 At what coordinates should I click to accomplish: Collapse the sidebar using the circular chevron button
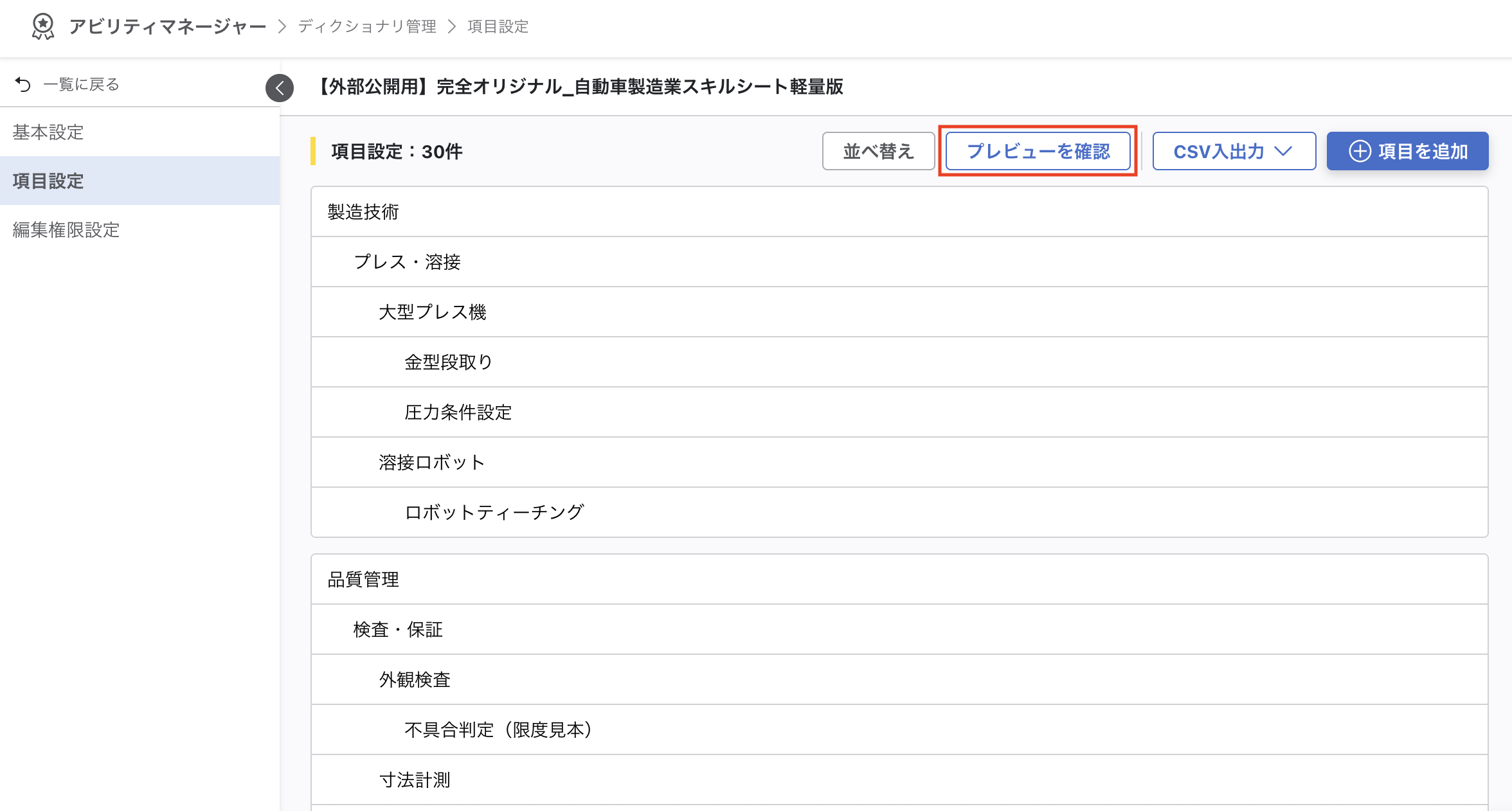click(x=279, y=88)
